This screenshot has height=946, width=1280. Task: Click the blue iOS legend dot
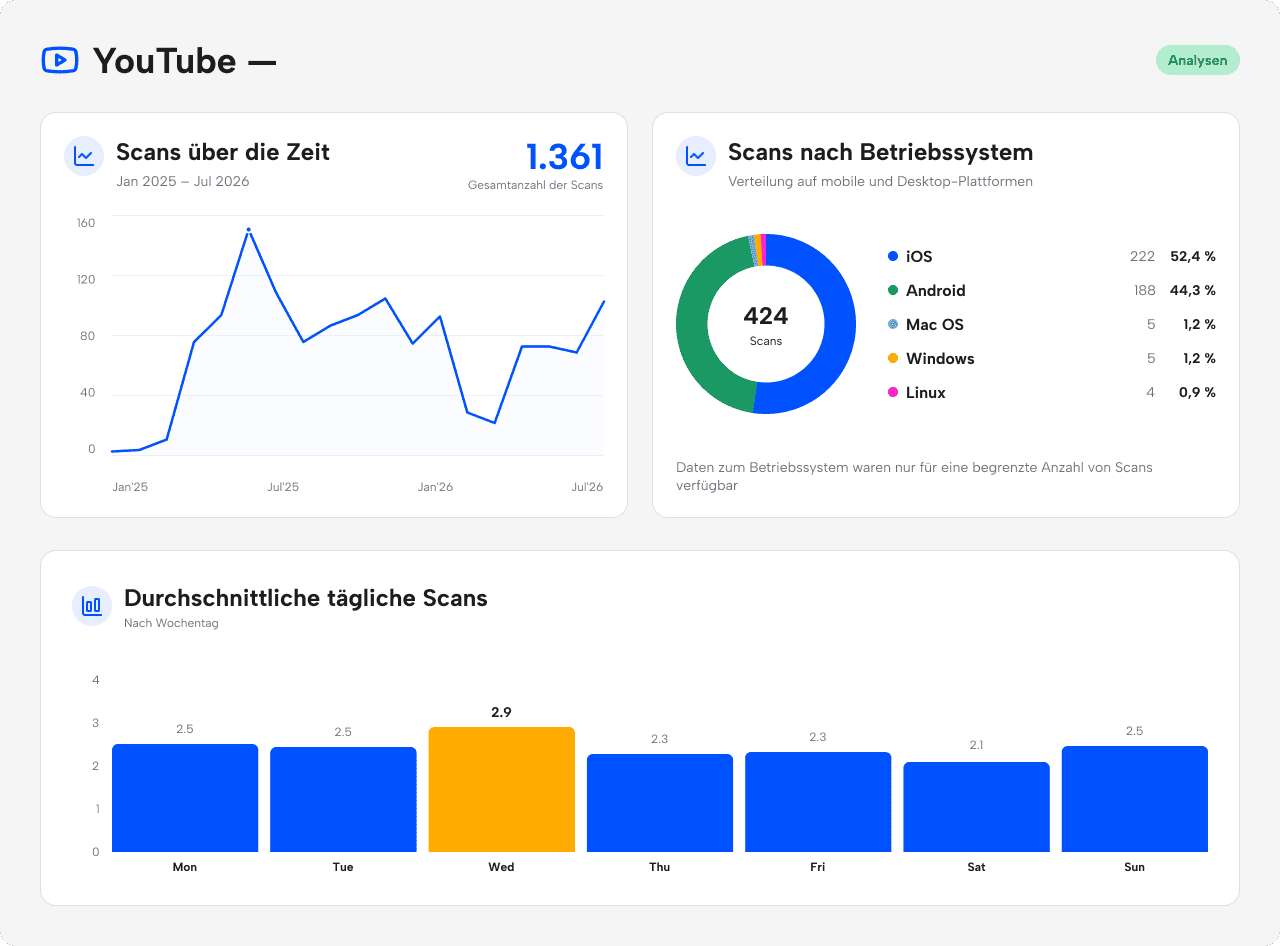pyautogui.click(x=893, y=257)
